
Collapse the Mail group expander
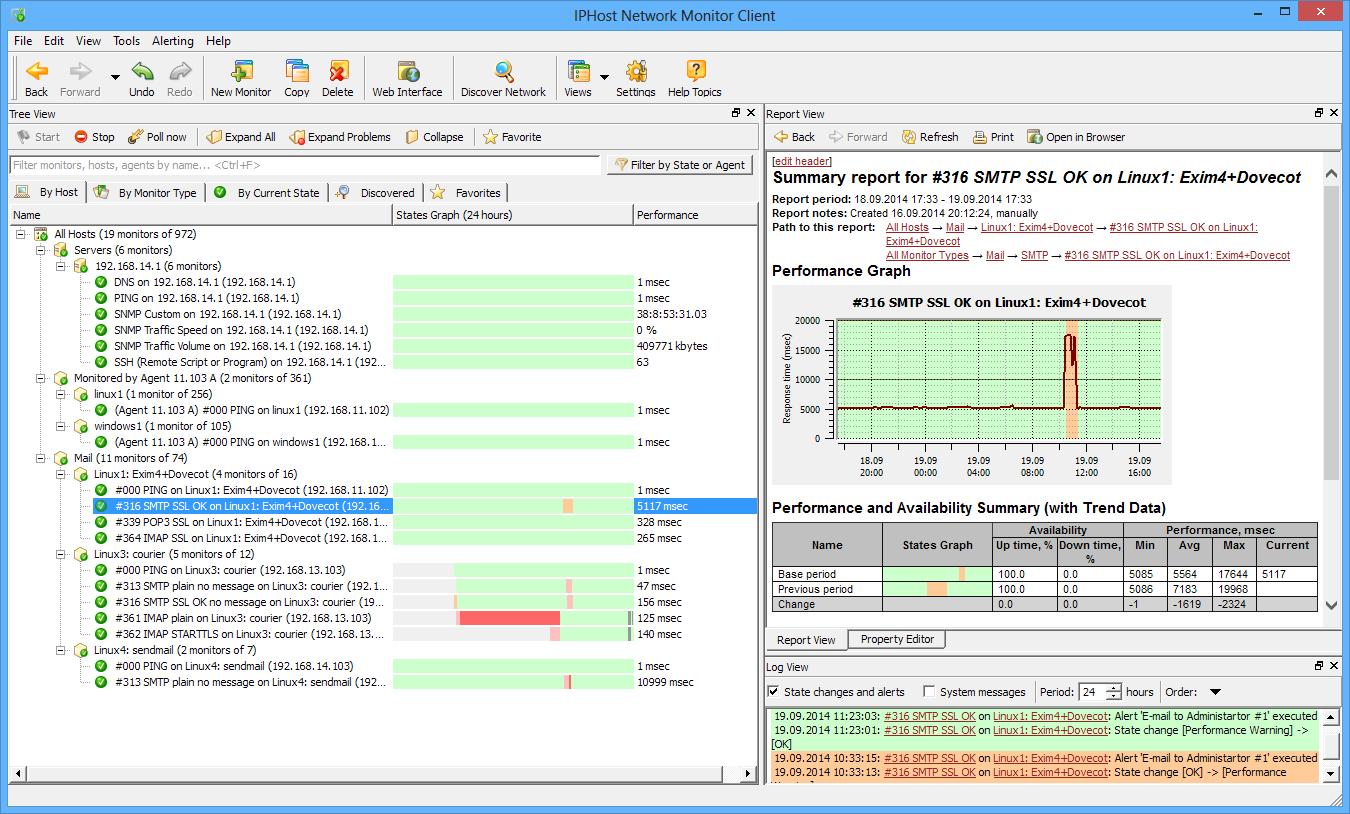click(41, 458)
